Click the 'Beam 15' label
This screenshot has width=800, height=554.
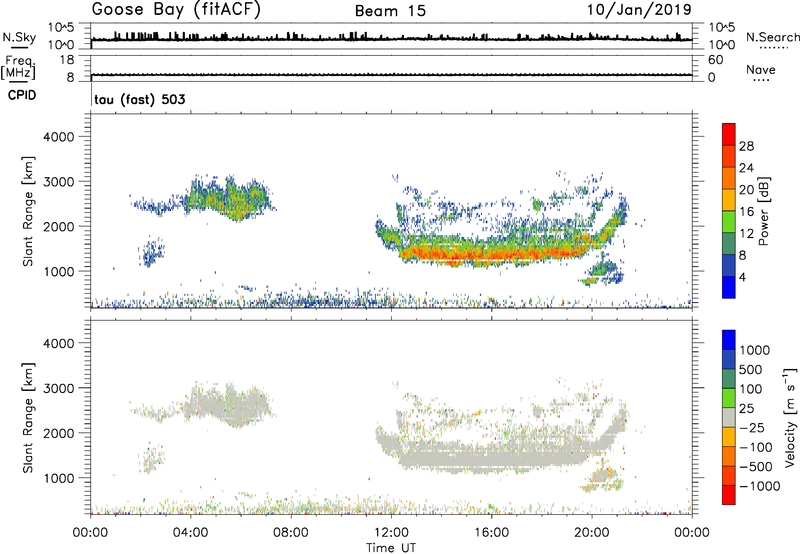(390, 11)
